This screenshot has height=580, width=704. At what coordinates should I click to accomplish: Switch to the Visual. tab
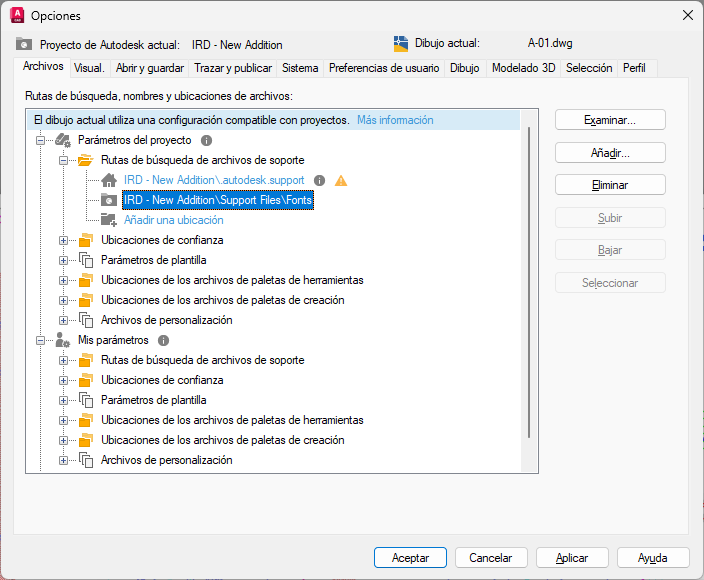pos(89,68)
